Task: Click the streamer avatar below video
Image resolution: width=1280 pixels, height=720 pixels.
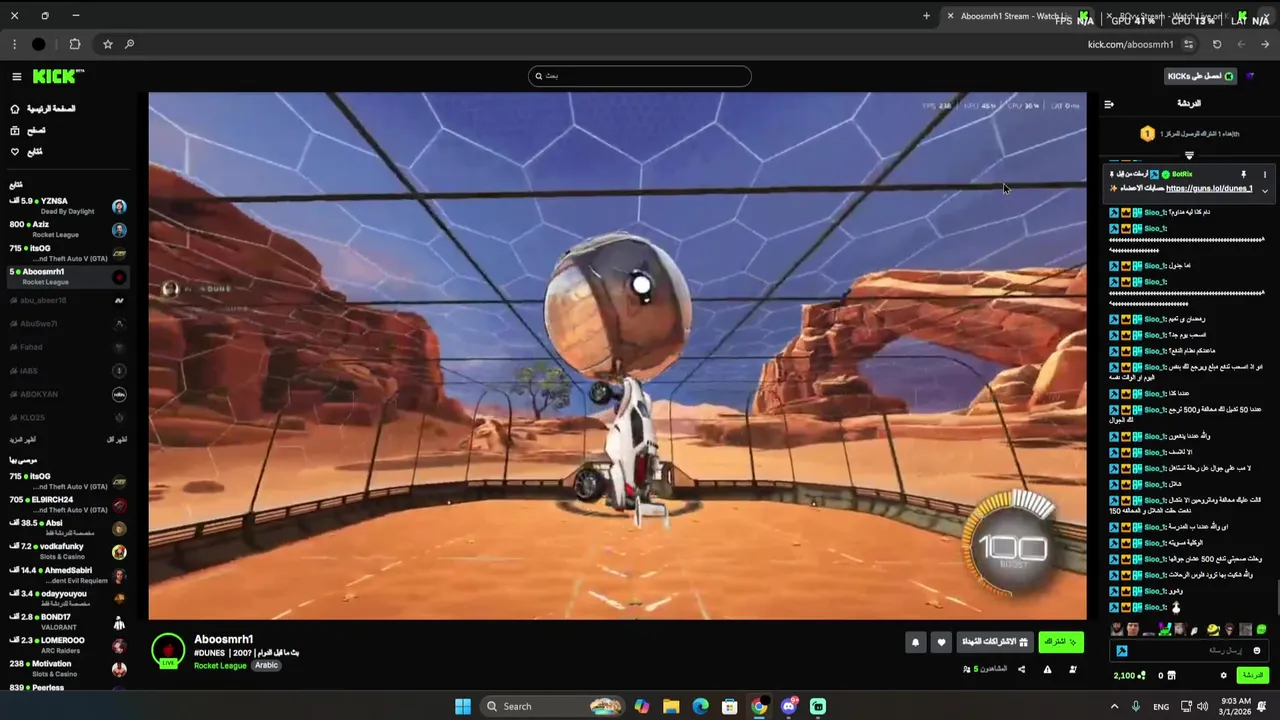Action: click(x=168, y=650)
